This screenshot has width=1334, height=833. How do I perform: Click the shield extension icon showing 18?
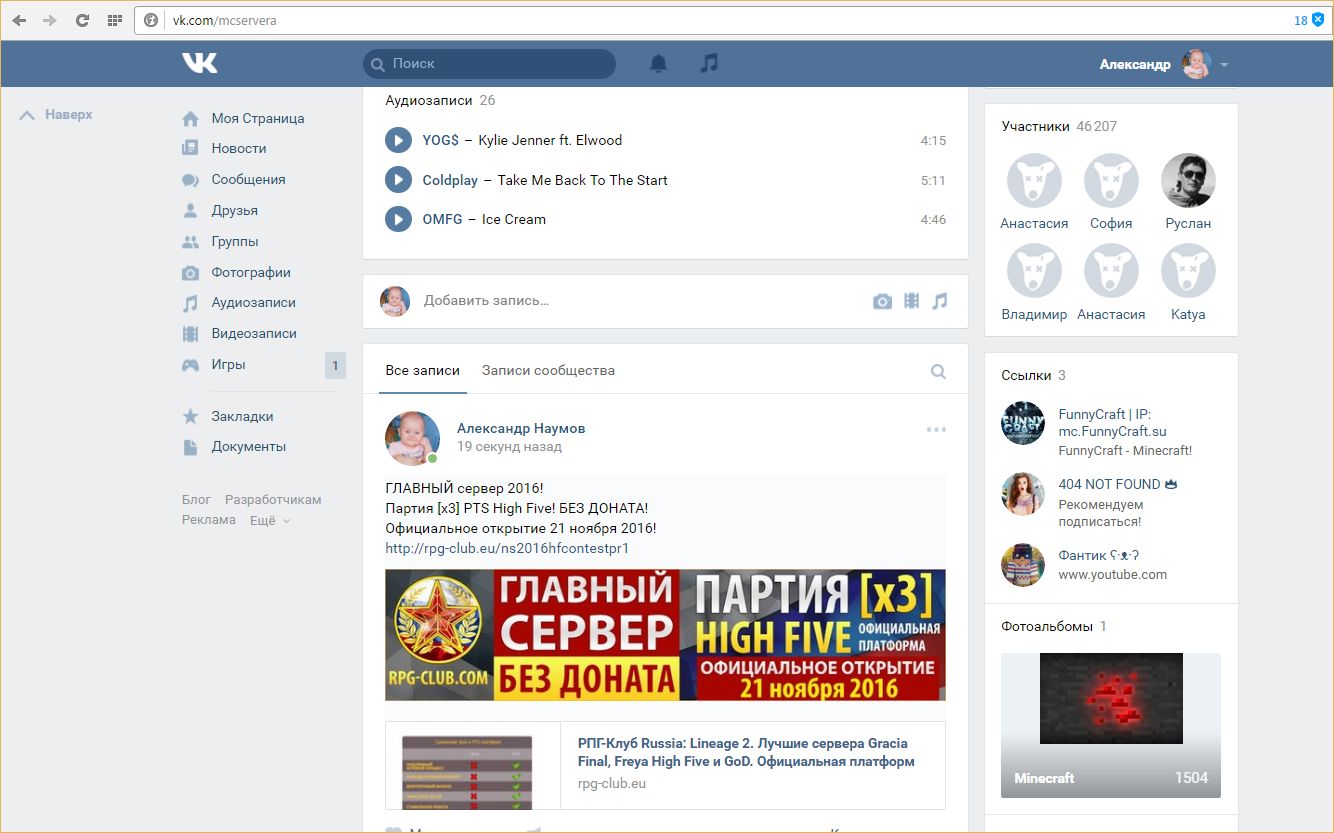point(1318,20)
